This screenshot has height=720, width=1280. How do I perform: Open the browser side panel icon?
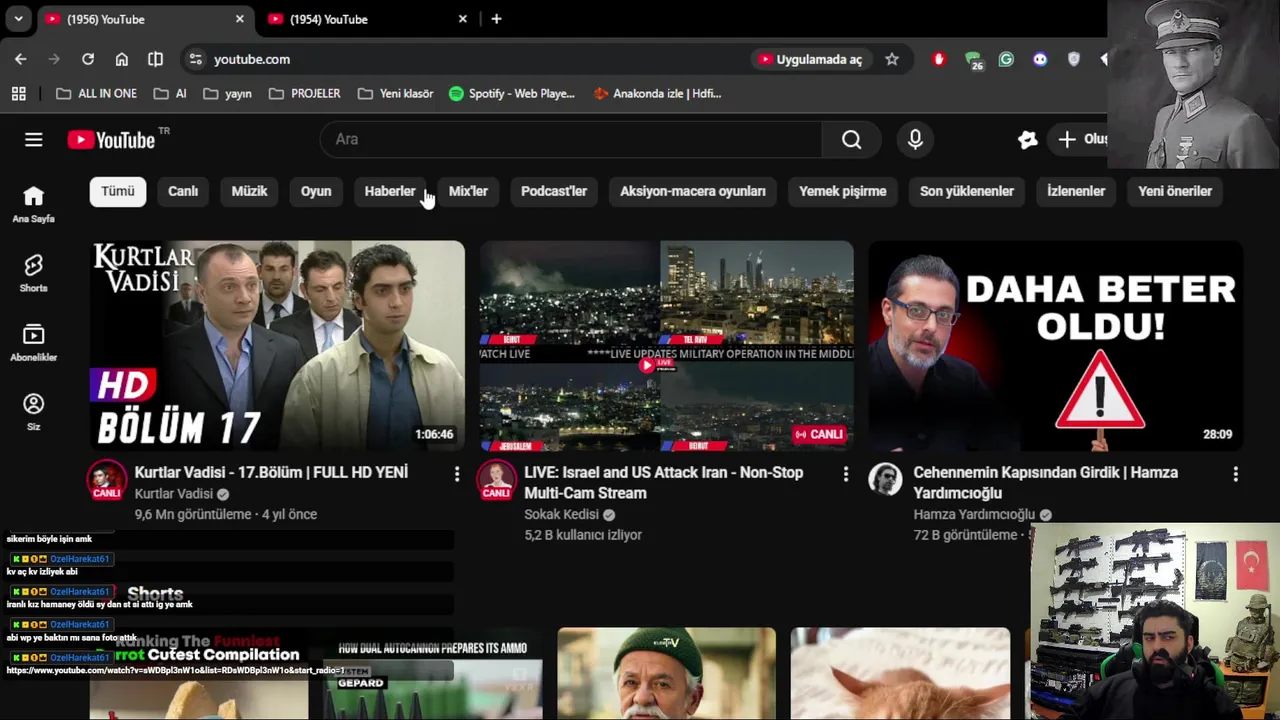[x=155, y=59]
